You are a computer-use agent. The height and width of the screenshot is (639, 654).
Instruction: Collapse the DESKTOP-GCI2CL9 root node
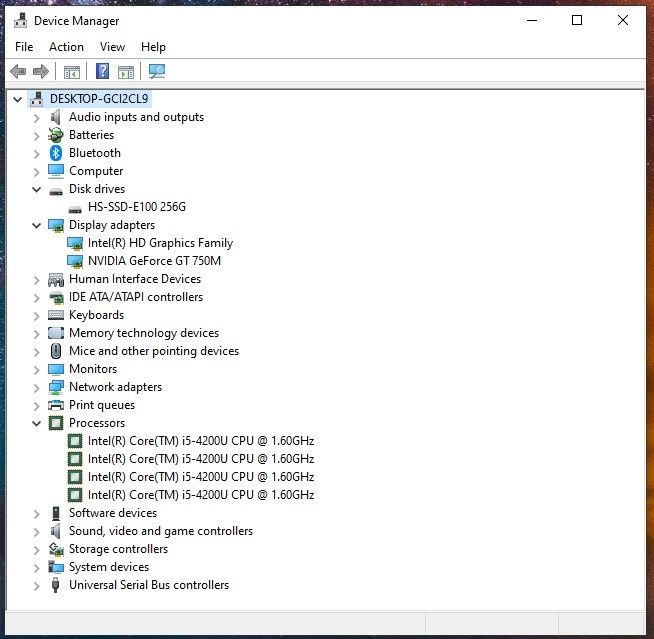click(x=18, y=99)
